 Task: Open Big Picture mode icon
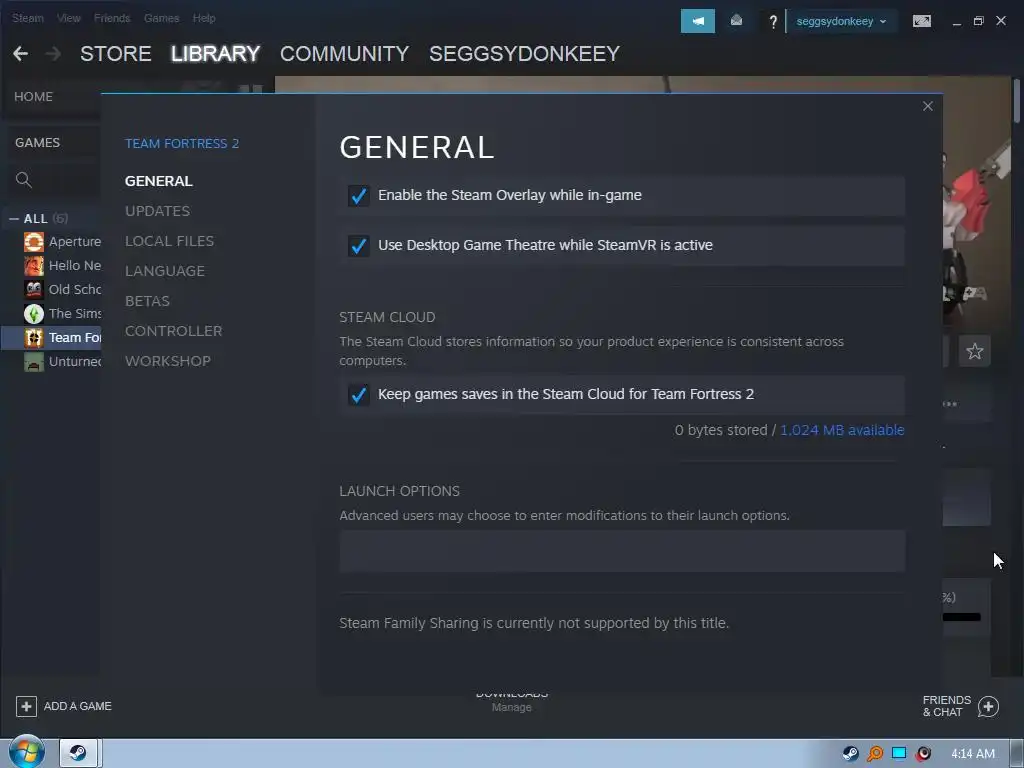(921, 22)
